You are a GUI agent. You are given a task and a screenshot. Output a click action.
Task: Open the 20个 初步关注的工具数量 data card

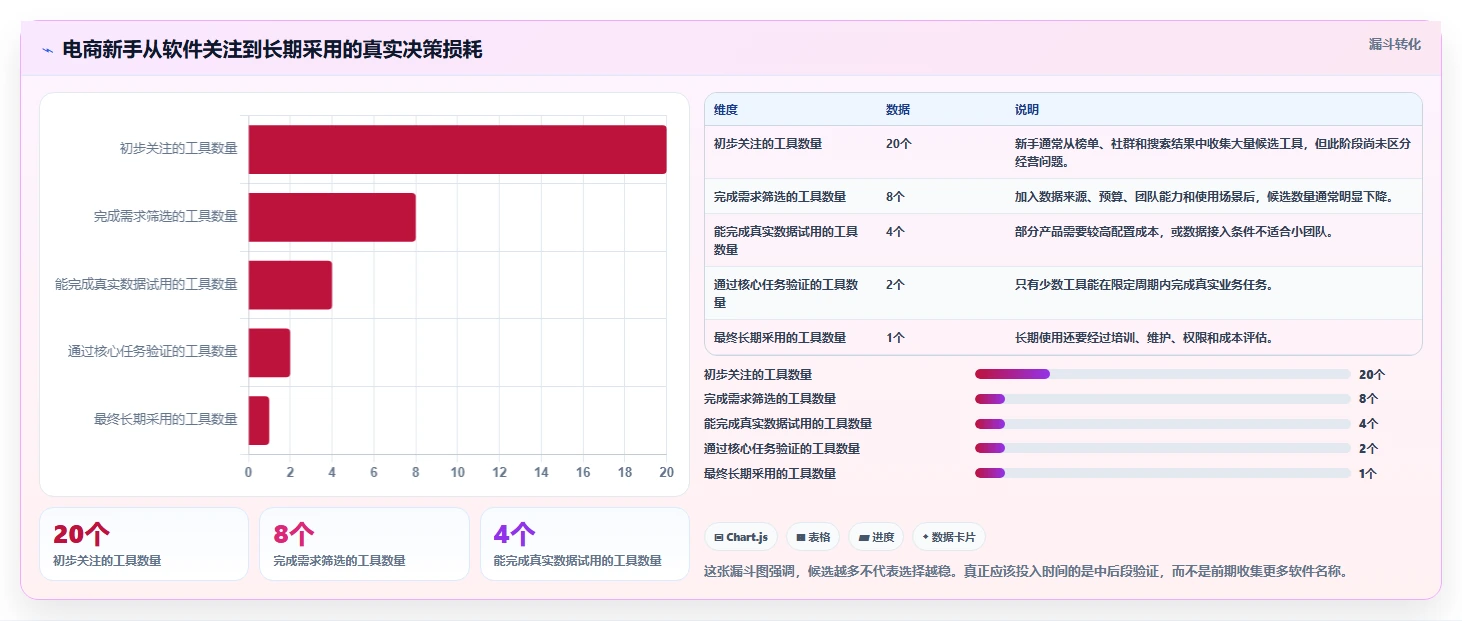point(144,544)
